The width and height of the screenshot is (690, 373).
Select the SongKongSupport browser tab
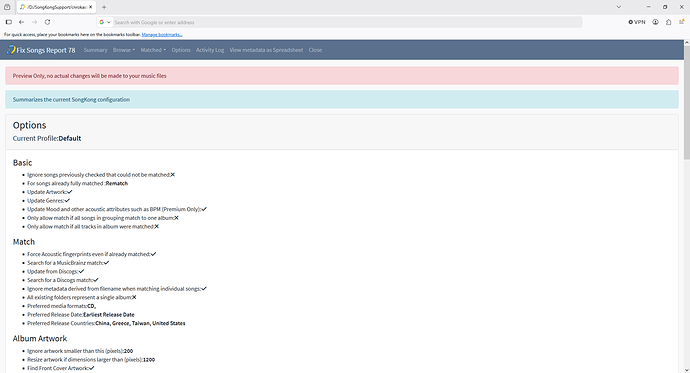[56, 7]
